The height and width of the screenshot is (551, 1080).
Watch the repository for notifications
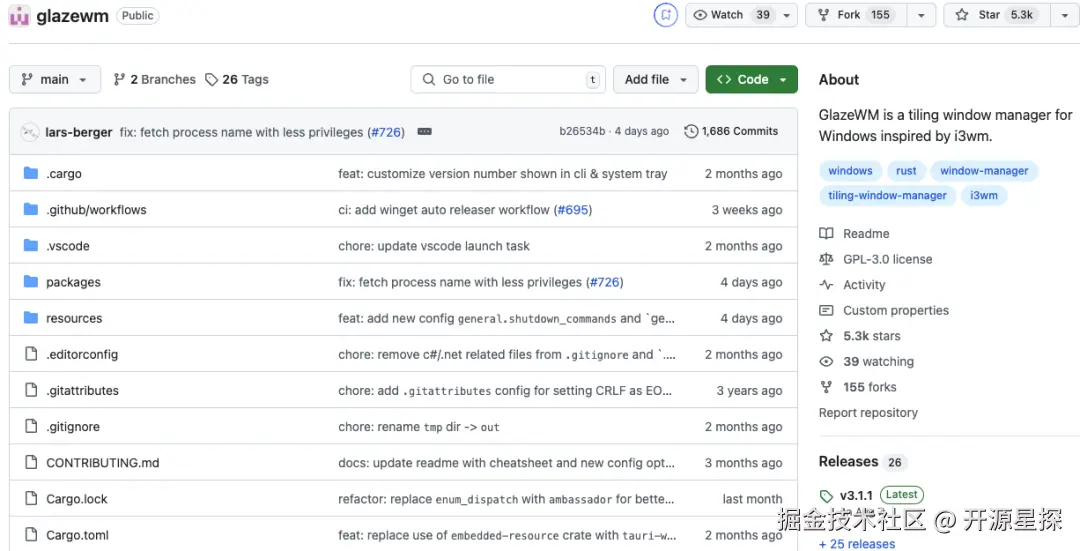[x=731, y=15]
